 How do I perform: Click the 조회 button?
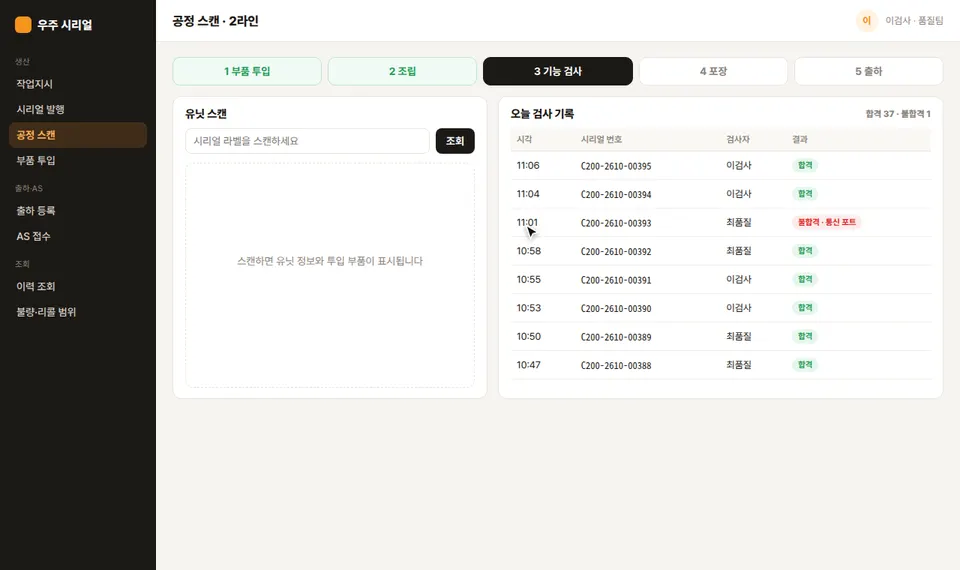455,141
